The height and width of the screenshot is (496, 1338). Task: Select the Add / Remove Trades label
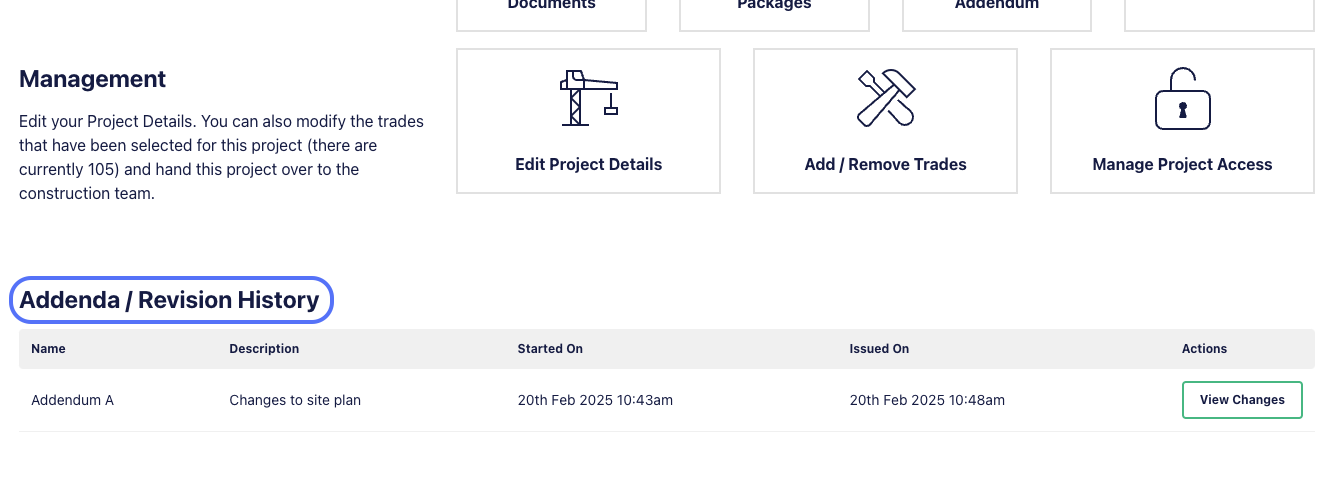point(886,164)
